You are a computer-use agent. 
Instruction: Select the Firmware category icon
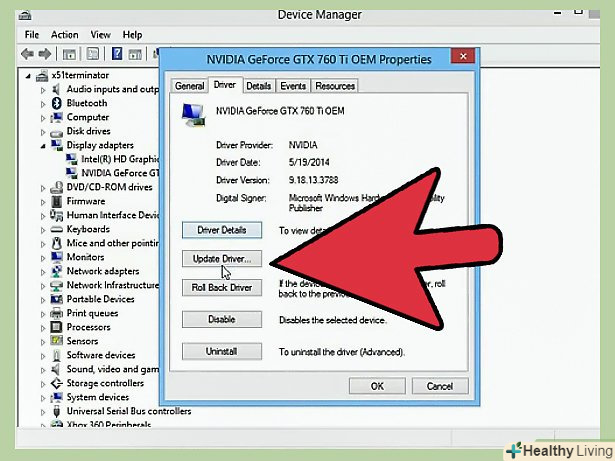coord(56,201)
